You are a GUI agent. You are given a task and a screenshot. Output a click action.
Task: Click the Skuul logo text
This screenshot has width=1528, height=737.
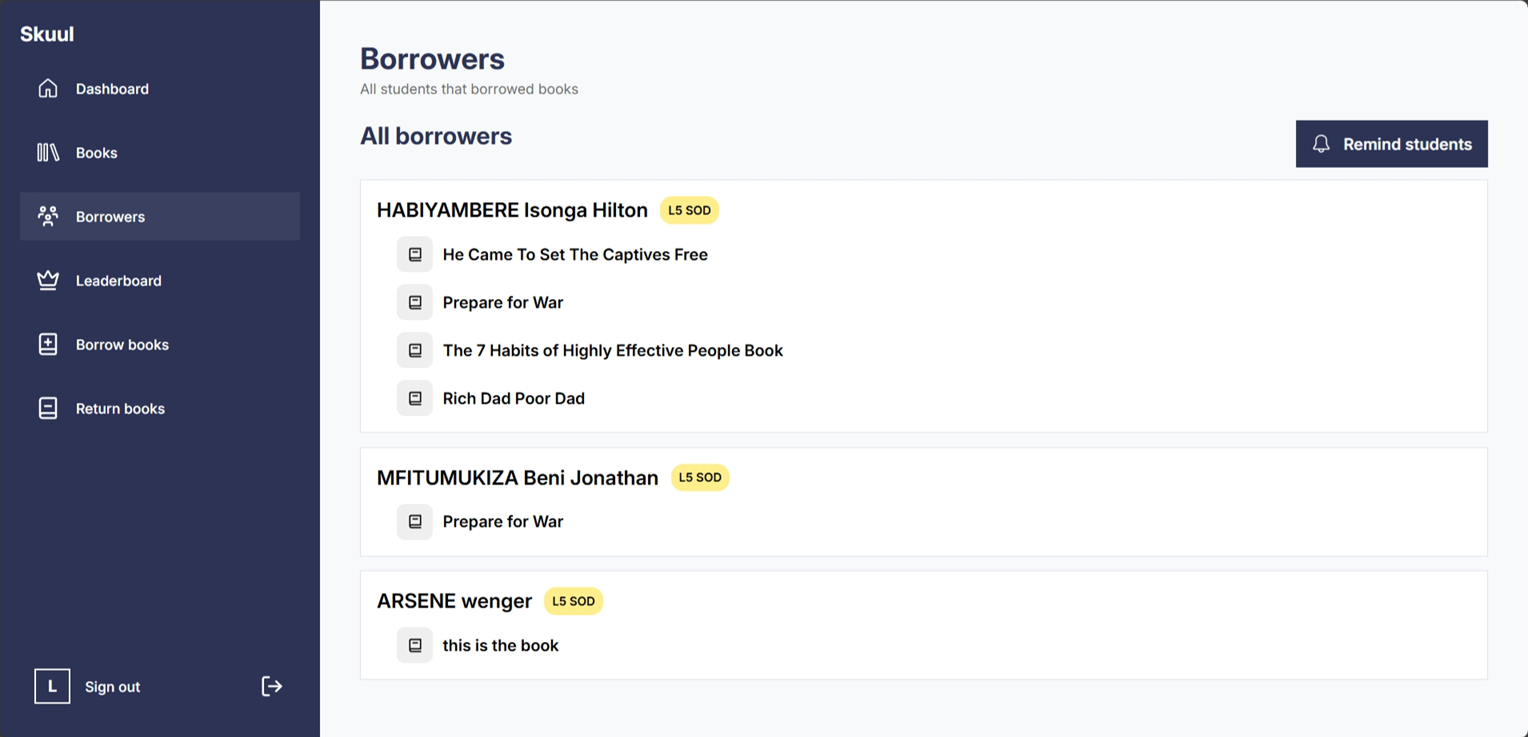47,34
